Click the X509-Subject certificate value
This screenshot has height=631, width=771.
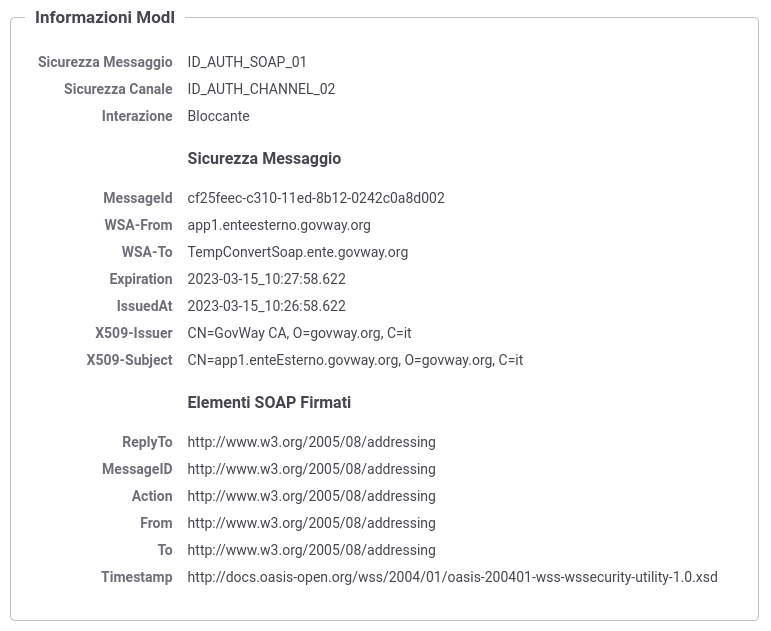pyautogui.click(x=355, y=360)
